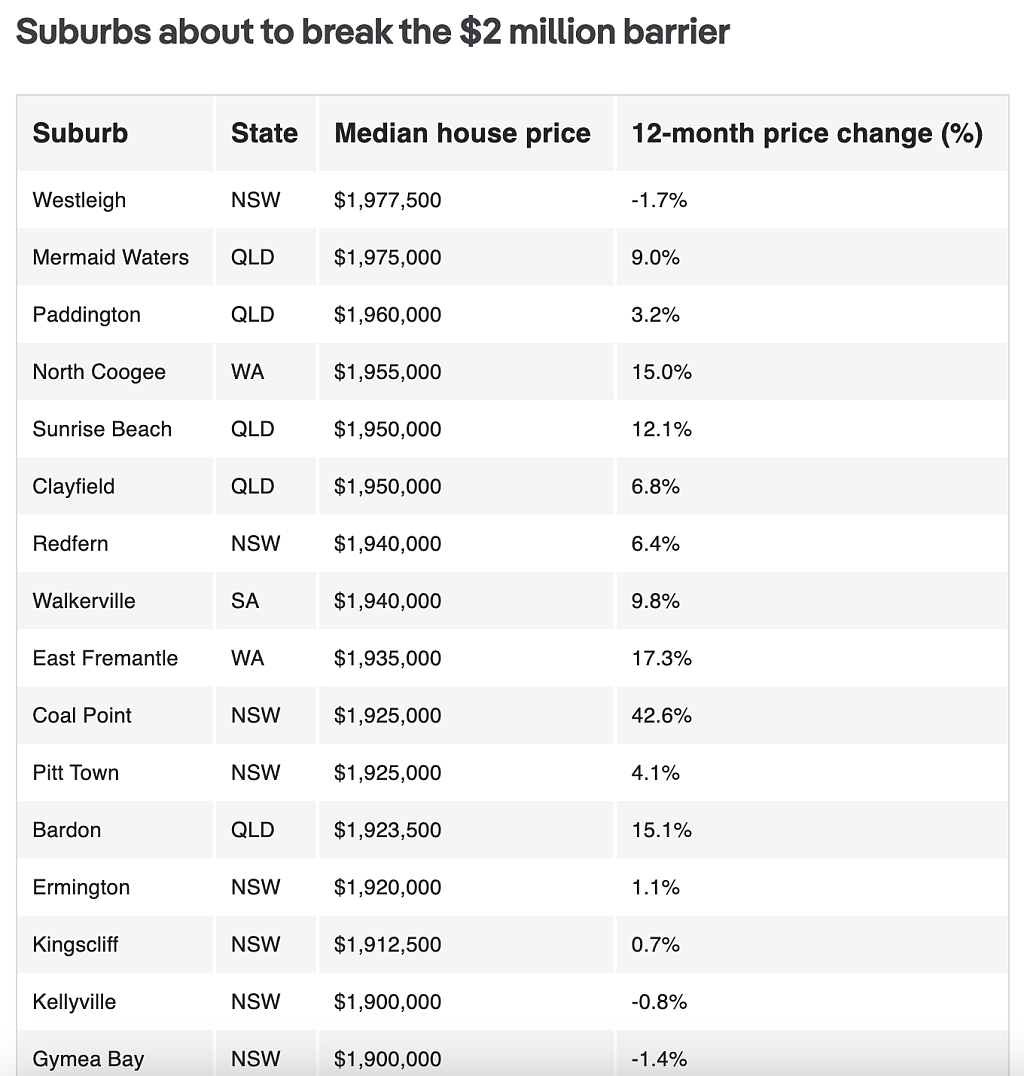This screenshot has height=1076, width=1024.
Task: Select the Mermaid Waters row name
Action: click(x=110, y=257)
